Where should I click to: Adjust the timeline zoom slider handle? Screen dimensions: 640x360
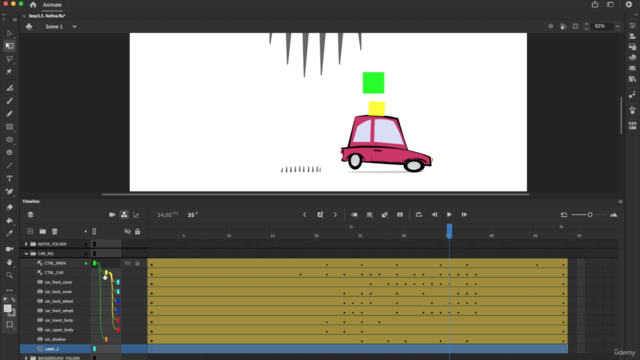[590, 215]
